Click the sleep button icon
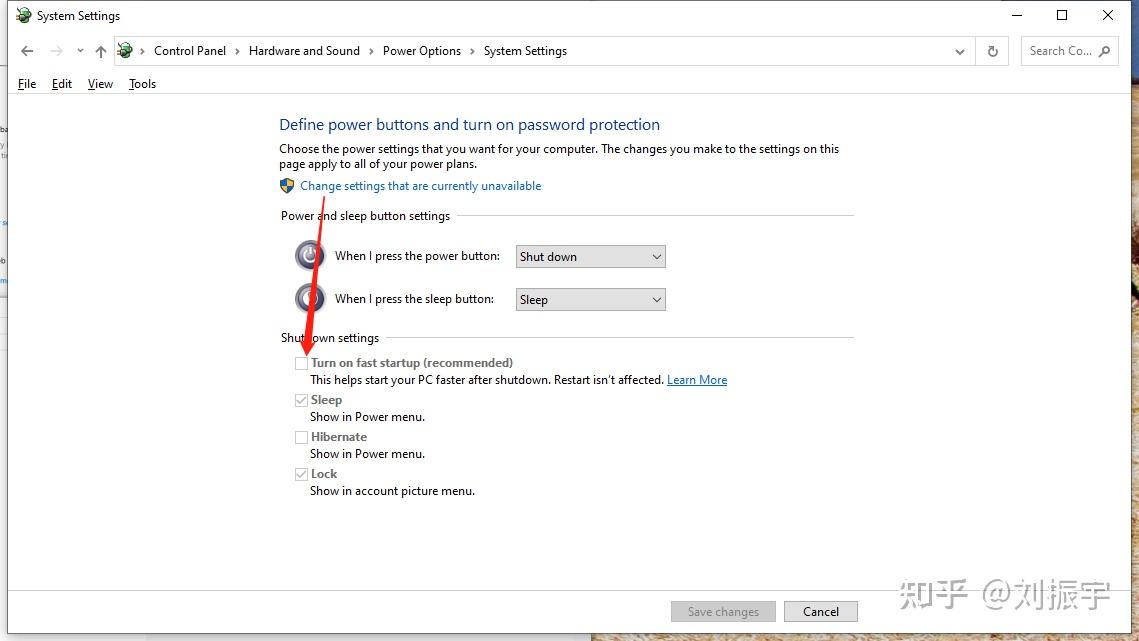This screenshot has height=641, width=1139. click(x=310, y=299)
